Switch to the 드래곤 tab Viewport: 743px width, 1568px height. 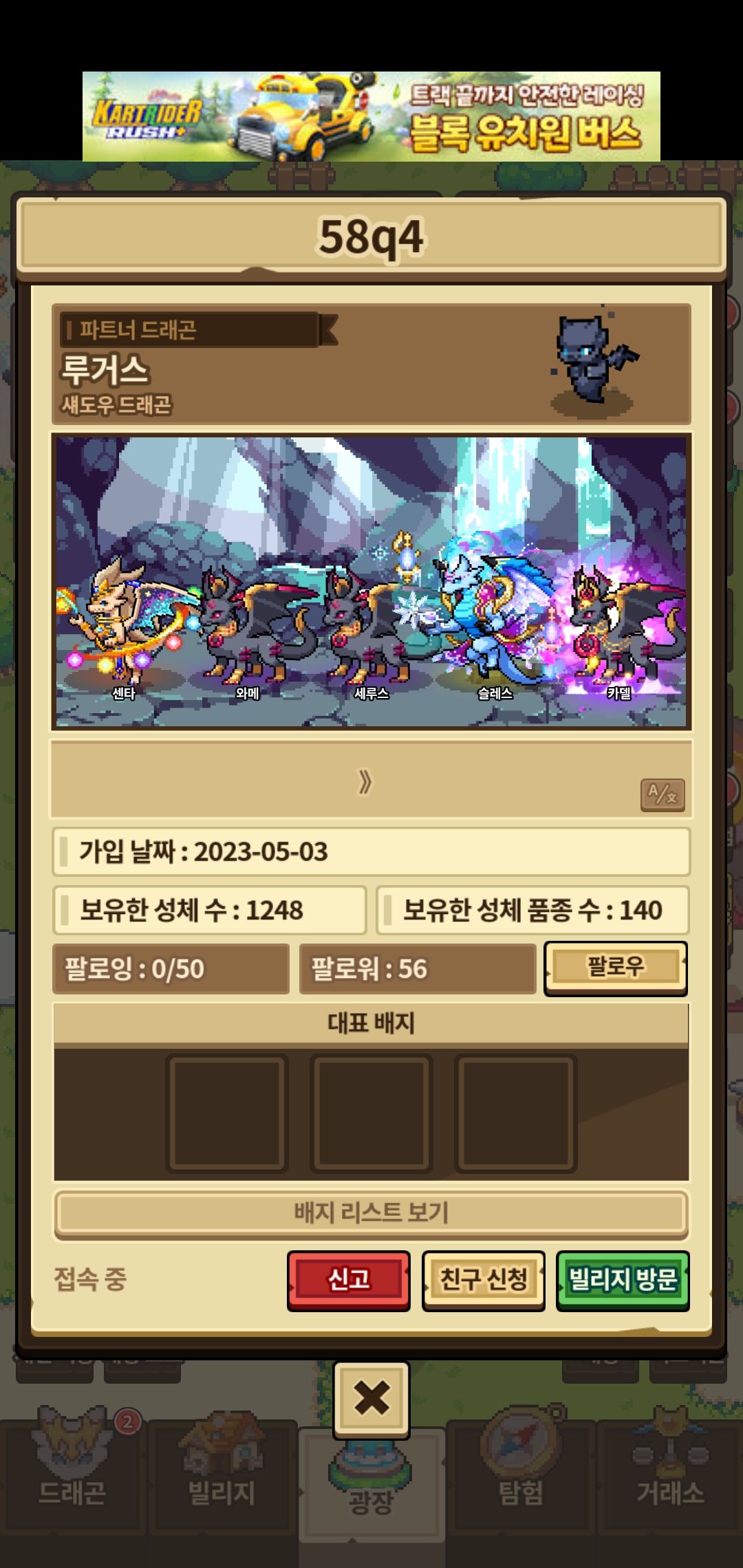(x=73, y=1470)
